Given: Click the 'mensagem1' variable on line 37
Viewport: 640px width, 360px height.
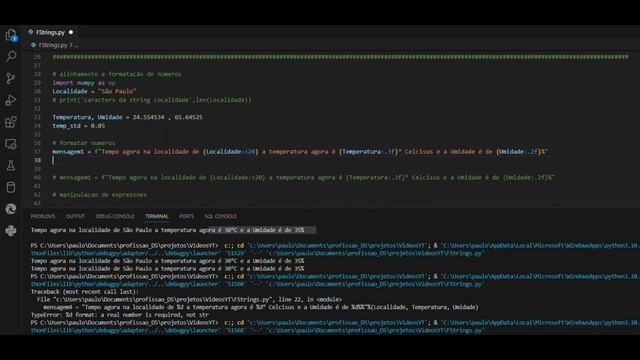Looking at the screenshot, I should (x=68, y=152).
